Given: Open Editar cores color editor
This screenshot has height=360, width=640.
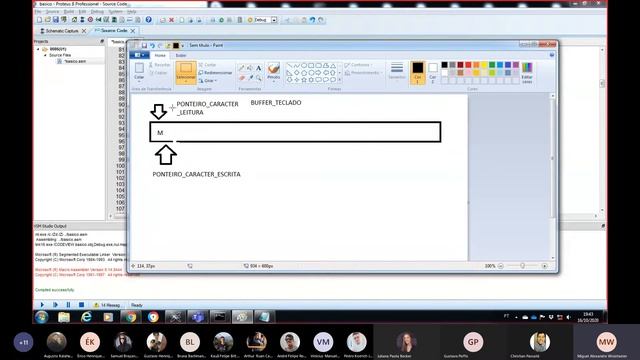Looking at the screenshot, I should [527, 73].
